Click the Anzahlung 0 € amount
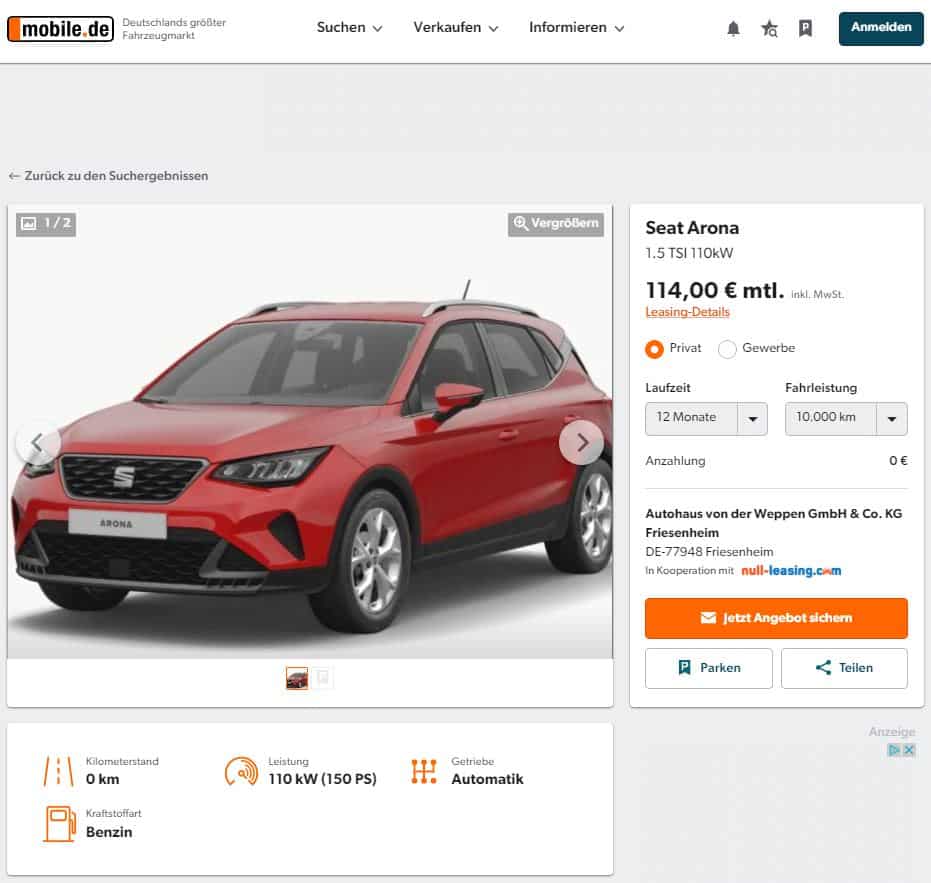The image size is (931, 883). click(x=898, y=461)
